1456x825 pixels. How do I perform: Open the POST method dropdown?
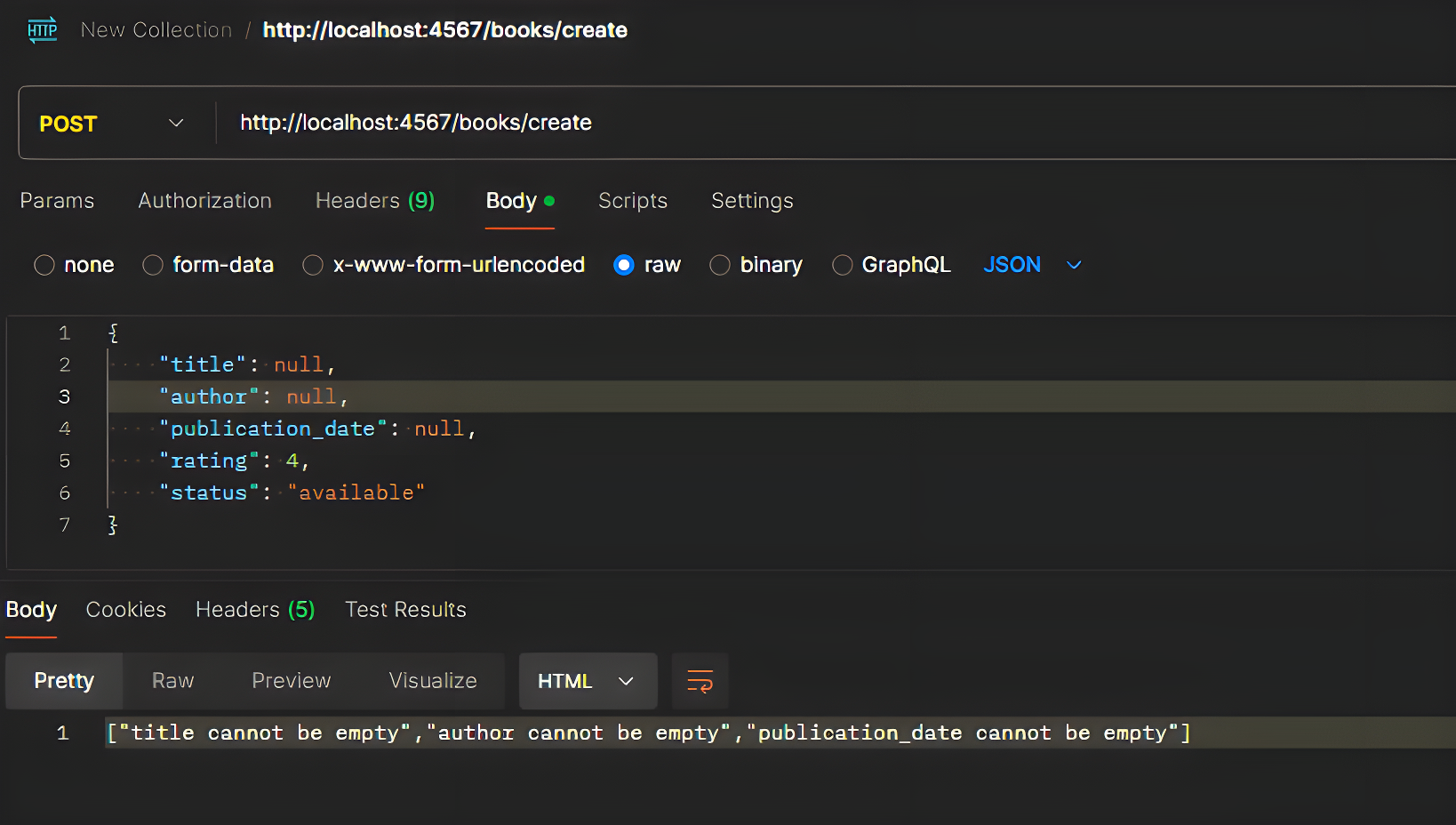pos(111,124)
